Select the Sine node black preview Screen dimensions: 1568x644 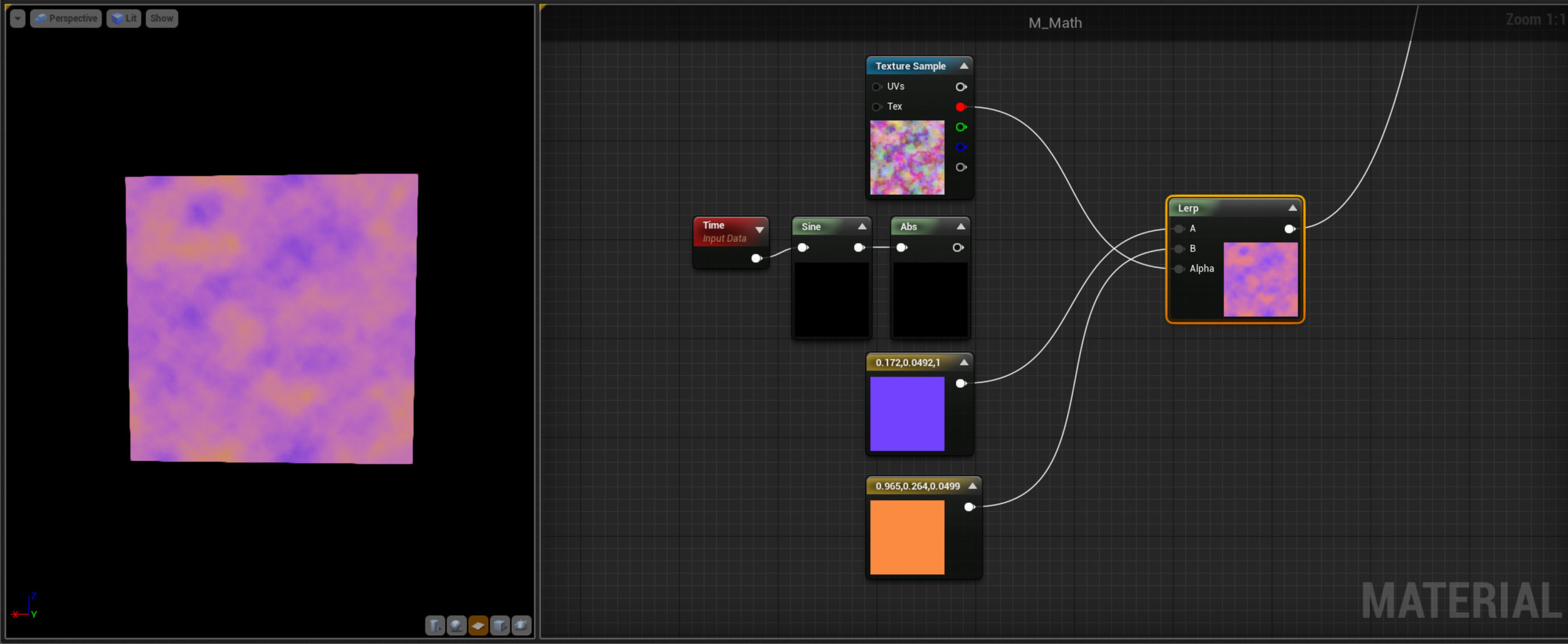(x=832, y=299)
